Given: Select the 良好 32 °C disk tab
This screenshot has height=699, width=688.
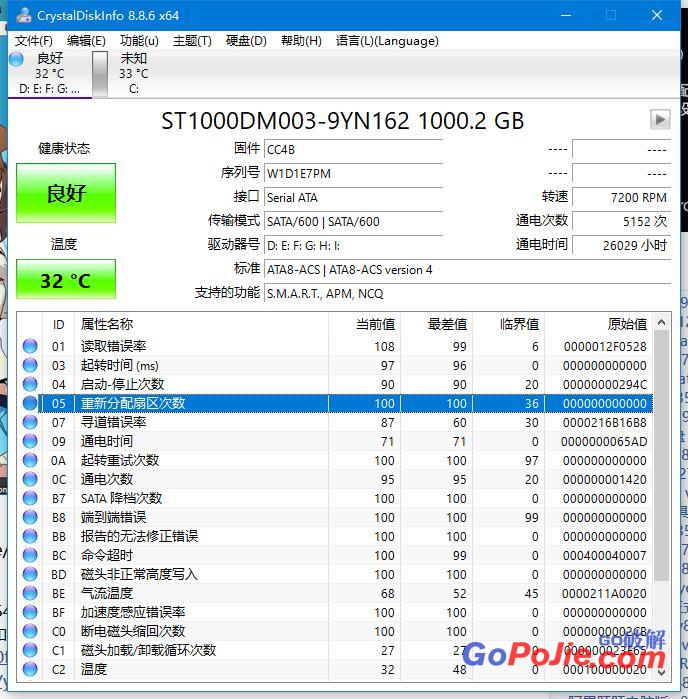Looking at the screenshot, I should coord(50,74).
